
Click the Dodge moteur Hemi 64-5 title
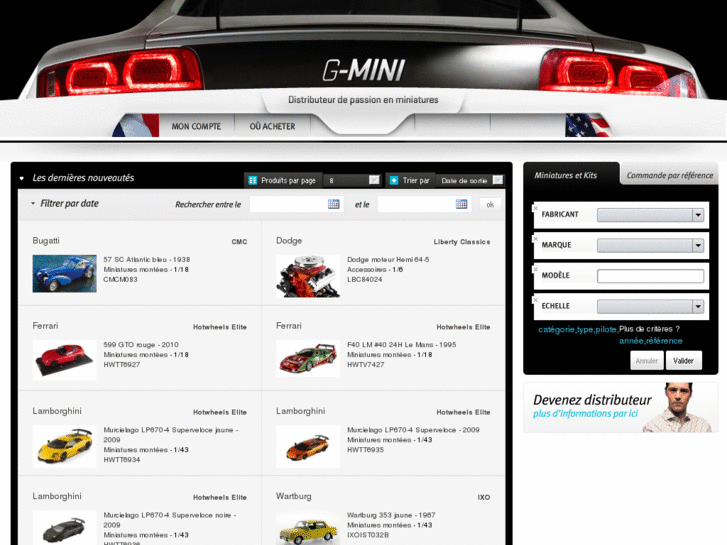388,259
